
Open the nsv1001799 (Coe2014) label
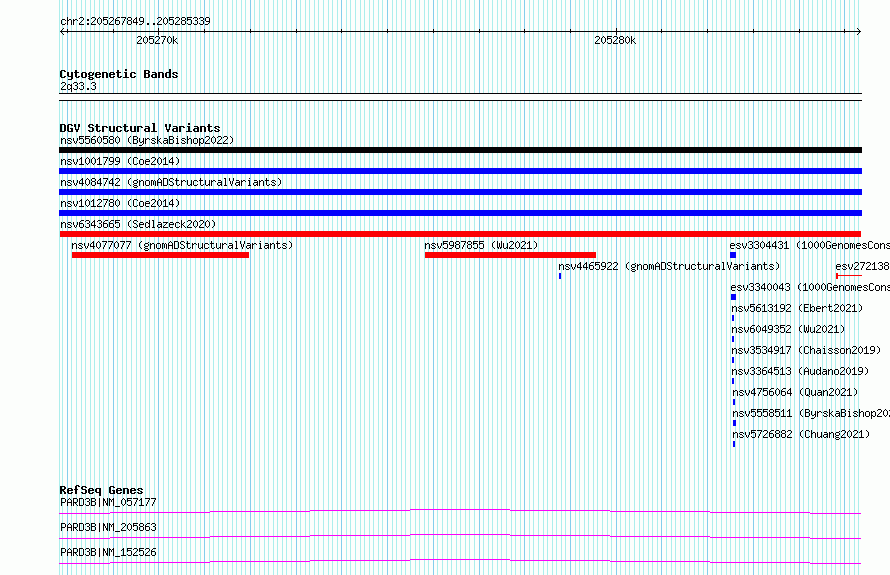point(120,161)
